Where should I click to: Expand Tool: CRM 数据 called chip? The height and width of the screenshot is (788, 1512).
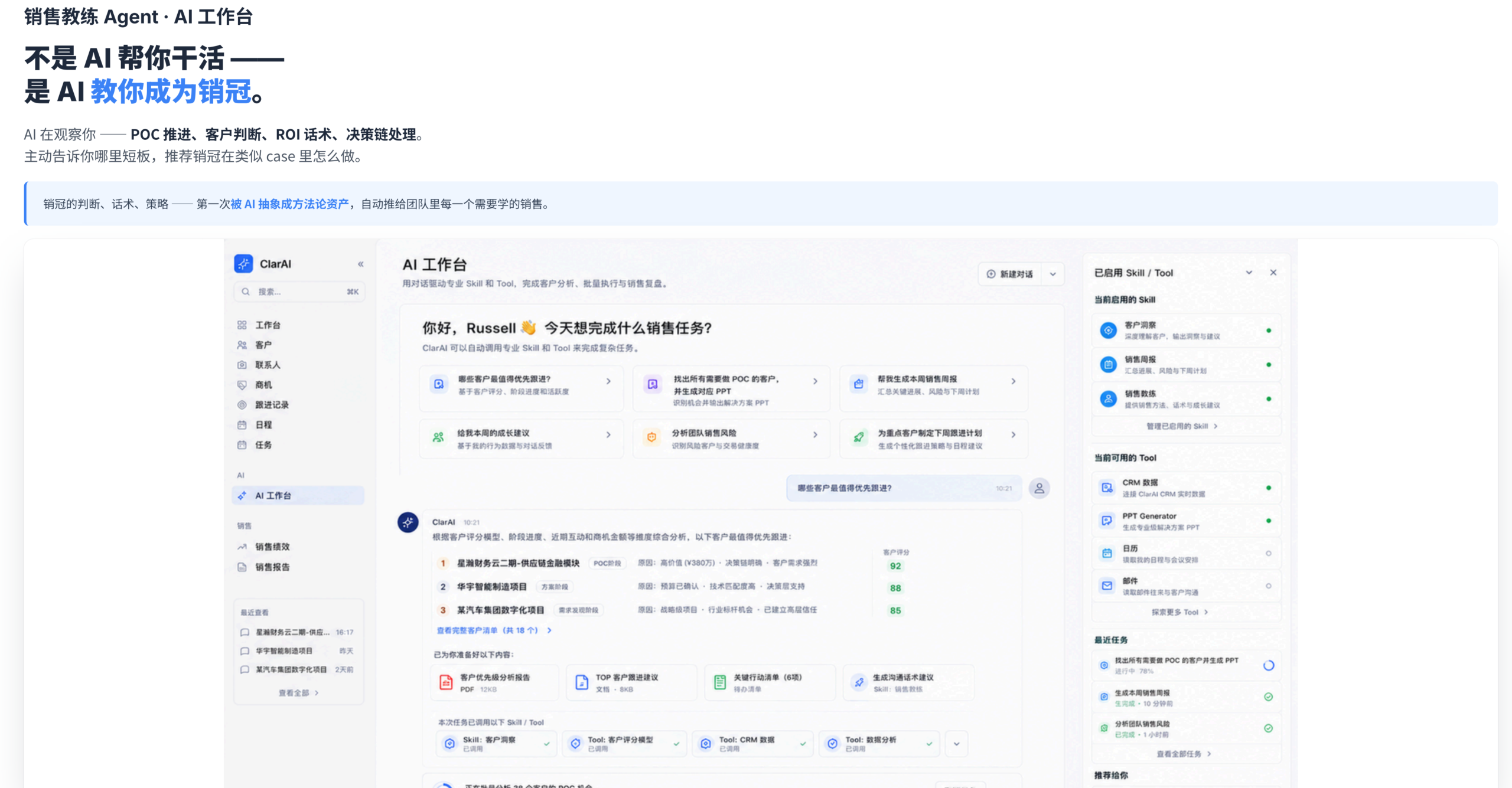click(752, 744)
